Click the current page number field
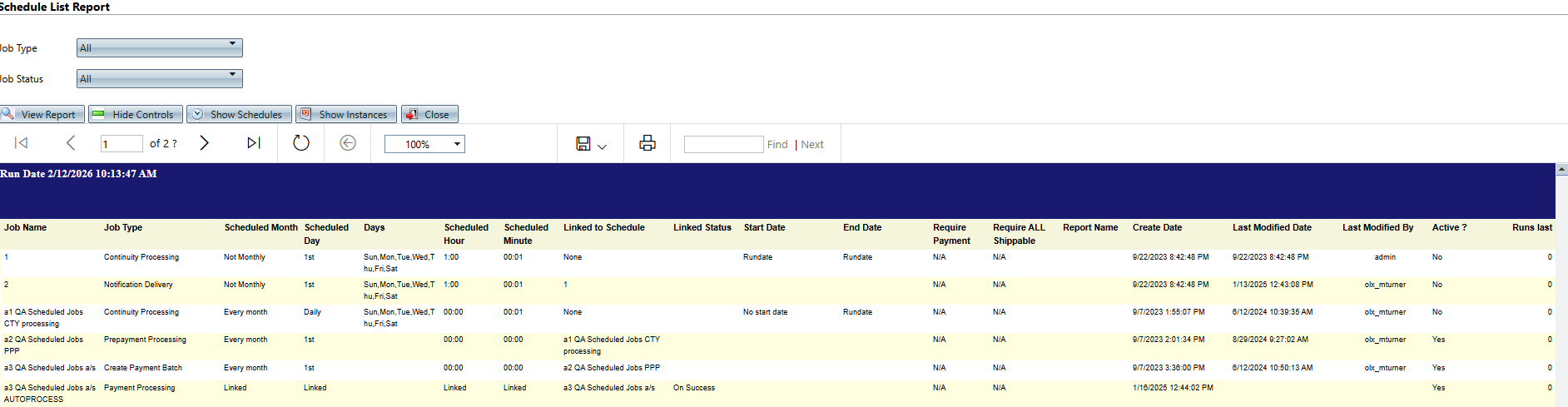1568x407 pixels. click(x=122, y=144)
